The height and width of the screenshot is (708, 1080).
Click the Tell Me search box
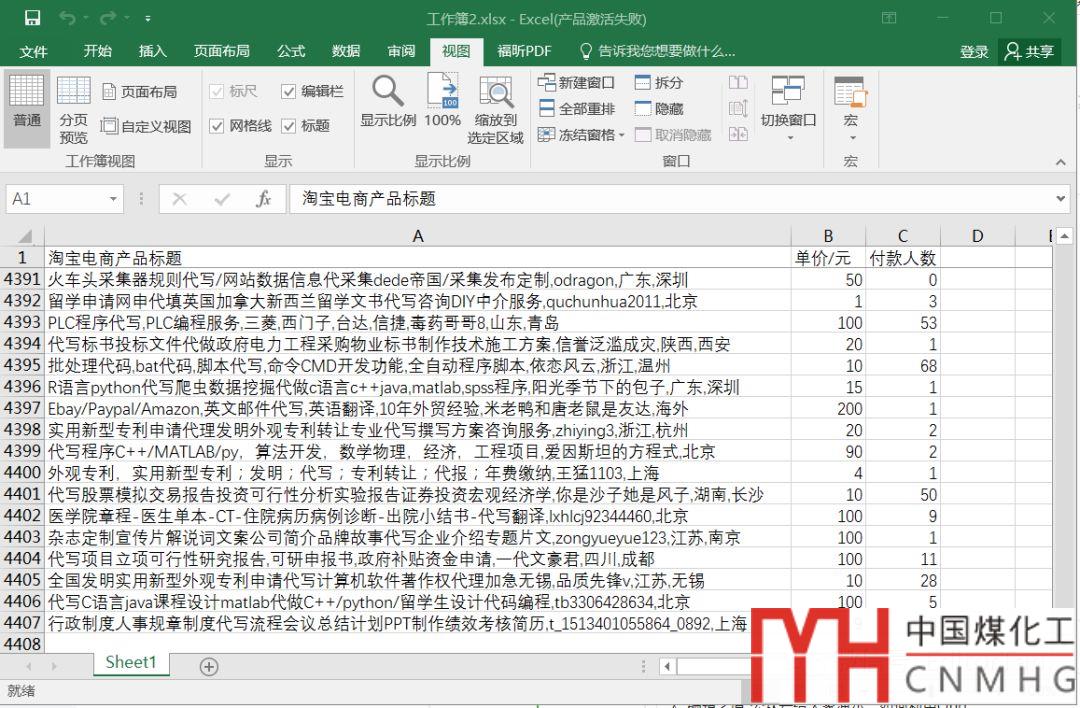[x=658, y=51]
